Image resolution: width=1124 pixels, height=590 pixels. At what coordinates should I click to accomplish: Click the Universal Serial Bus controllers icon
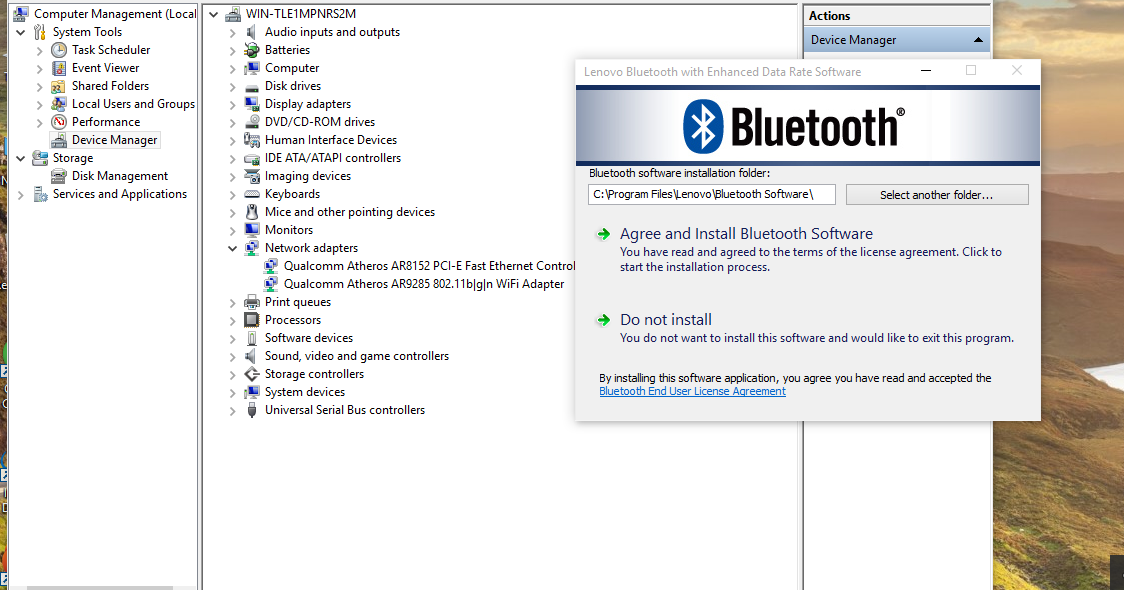pyautogui.click(x=251, y=410)
